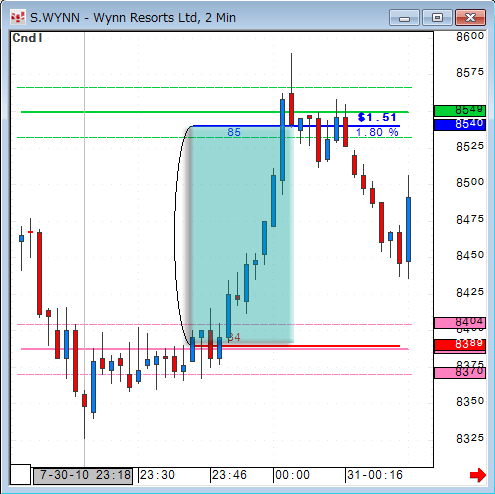Click the 00:00 time axis label
The width and height of the screenshot is (495, 494).
pos(292,475)
